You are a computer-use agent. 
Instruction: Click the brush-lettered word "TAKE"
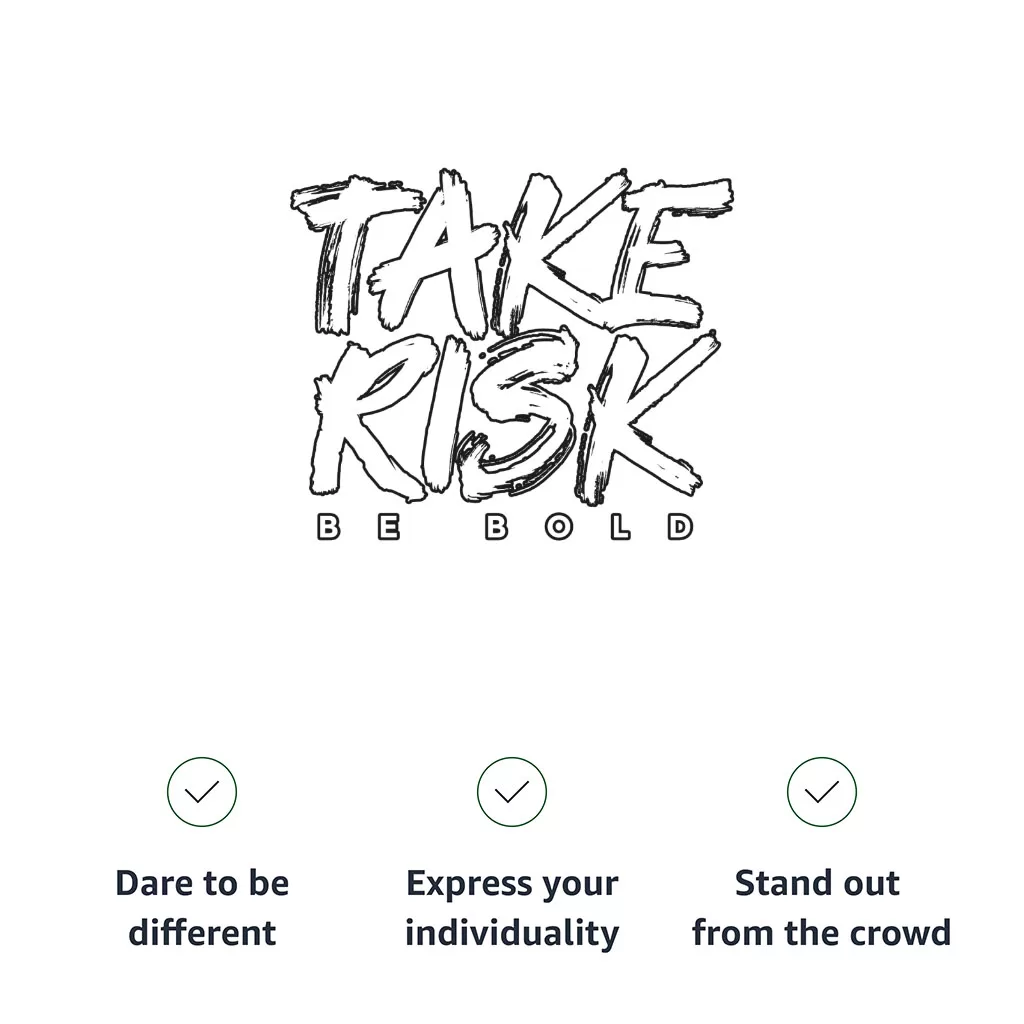[x=510, y=255]
